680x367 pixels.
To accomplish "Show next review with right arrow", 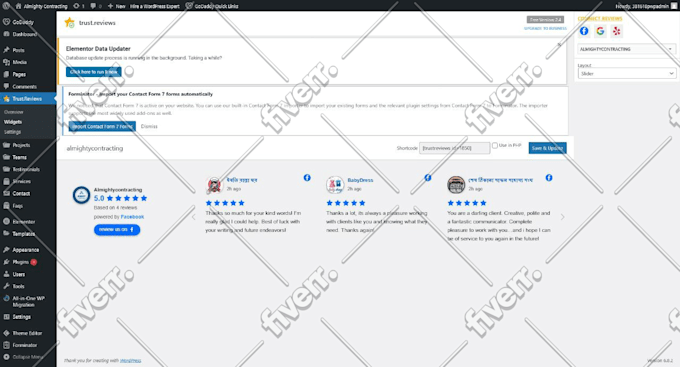I will click(562, 217).
